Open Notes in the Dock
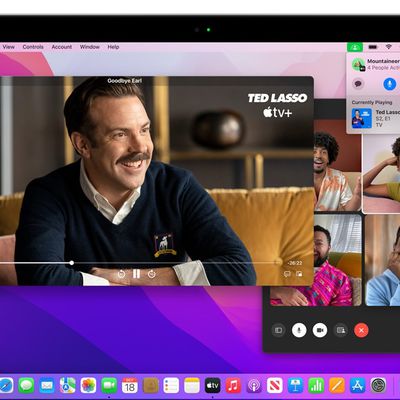Image resolution: width=400 pixels, height=400 pixels. click(x=192, y=386)
